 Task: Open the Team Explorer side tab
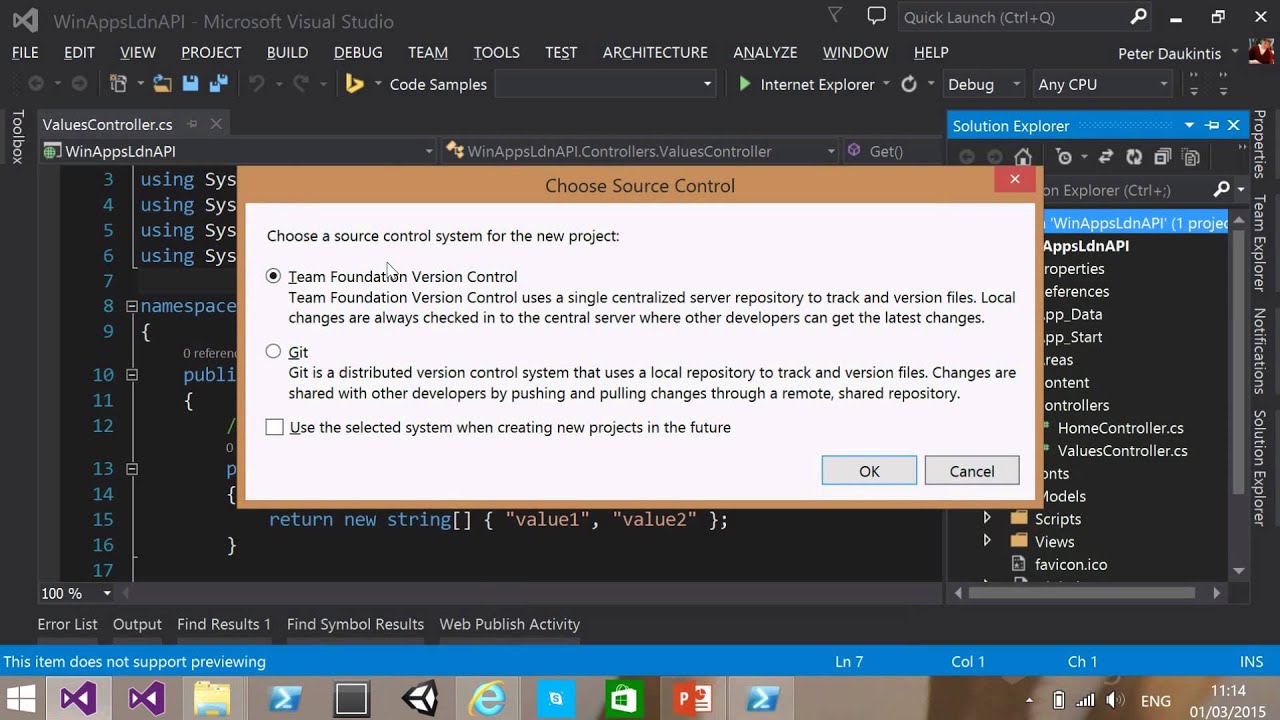[x=1259, y=244]
